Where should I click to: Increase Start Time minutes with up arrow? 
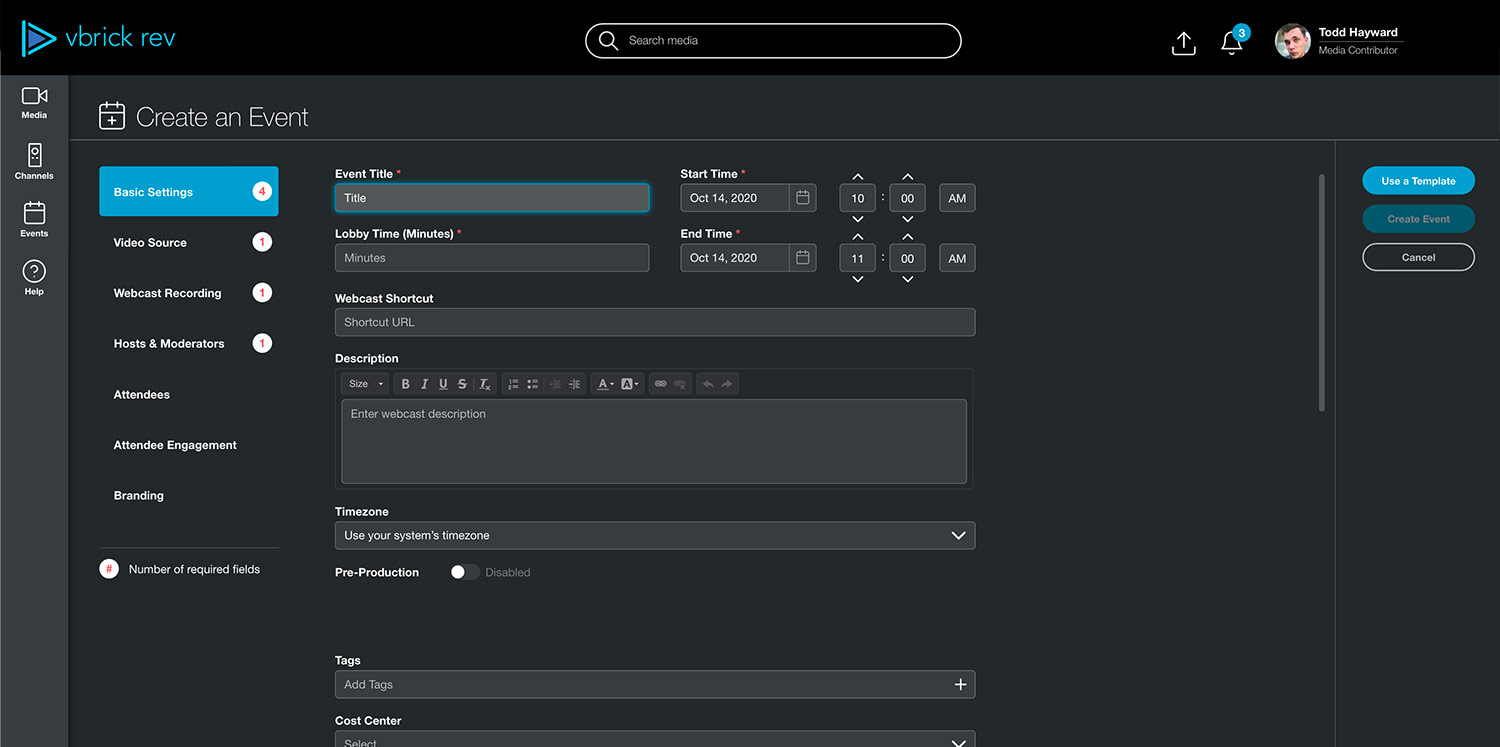(x=908, y=177)
